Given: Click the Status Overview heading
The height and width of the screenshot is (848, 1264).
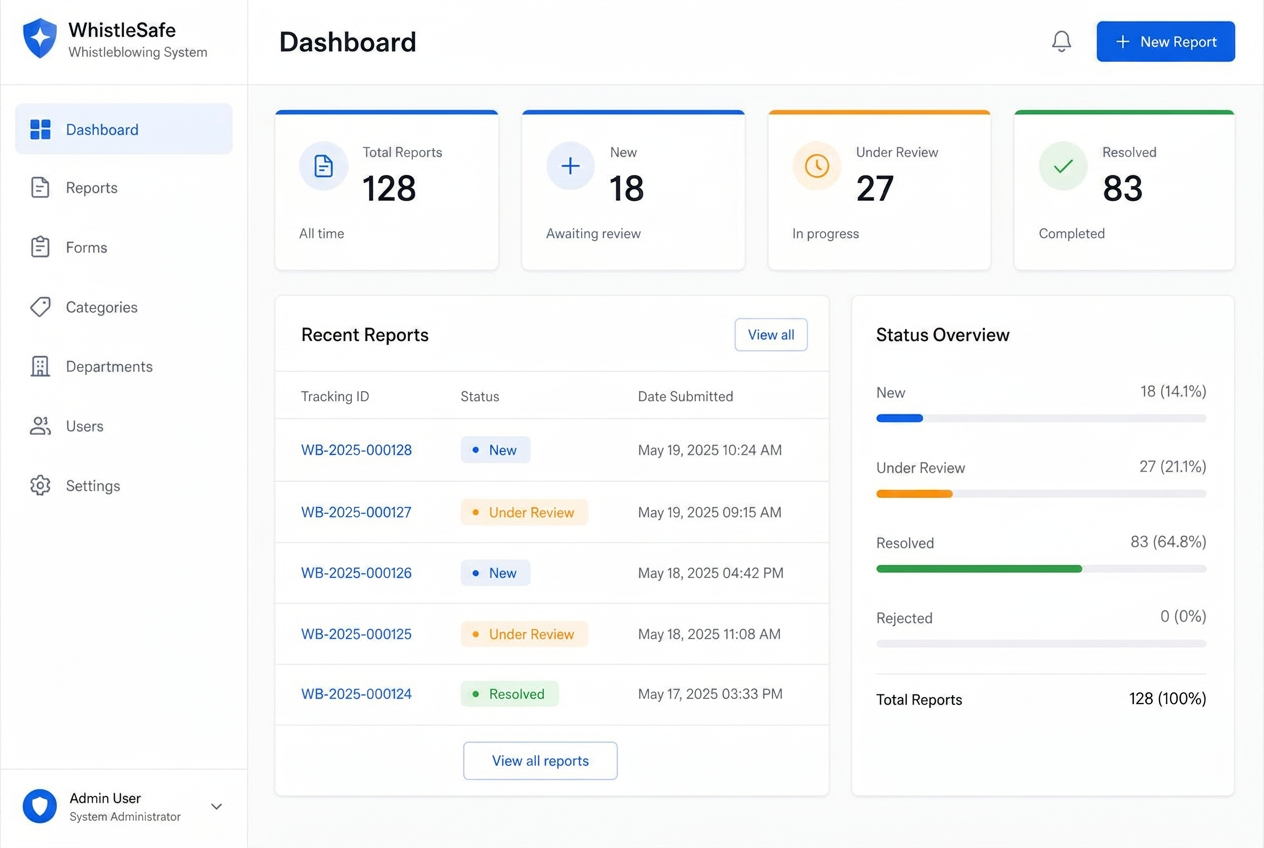Looking at the screenshot, I should tap(943, 335).
